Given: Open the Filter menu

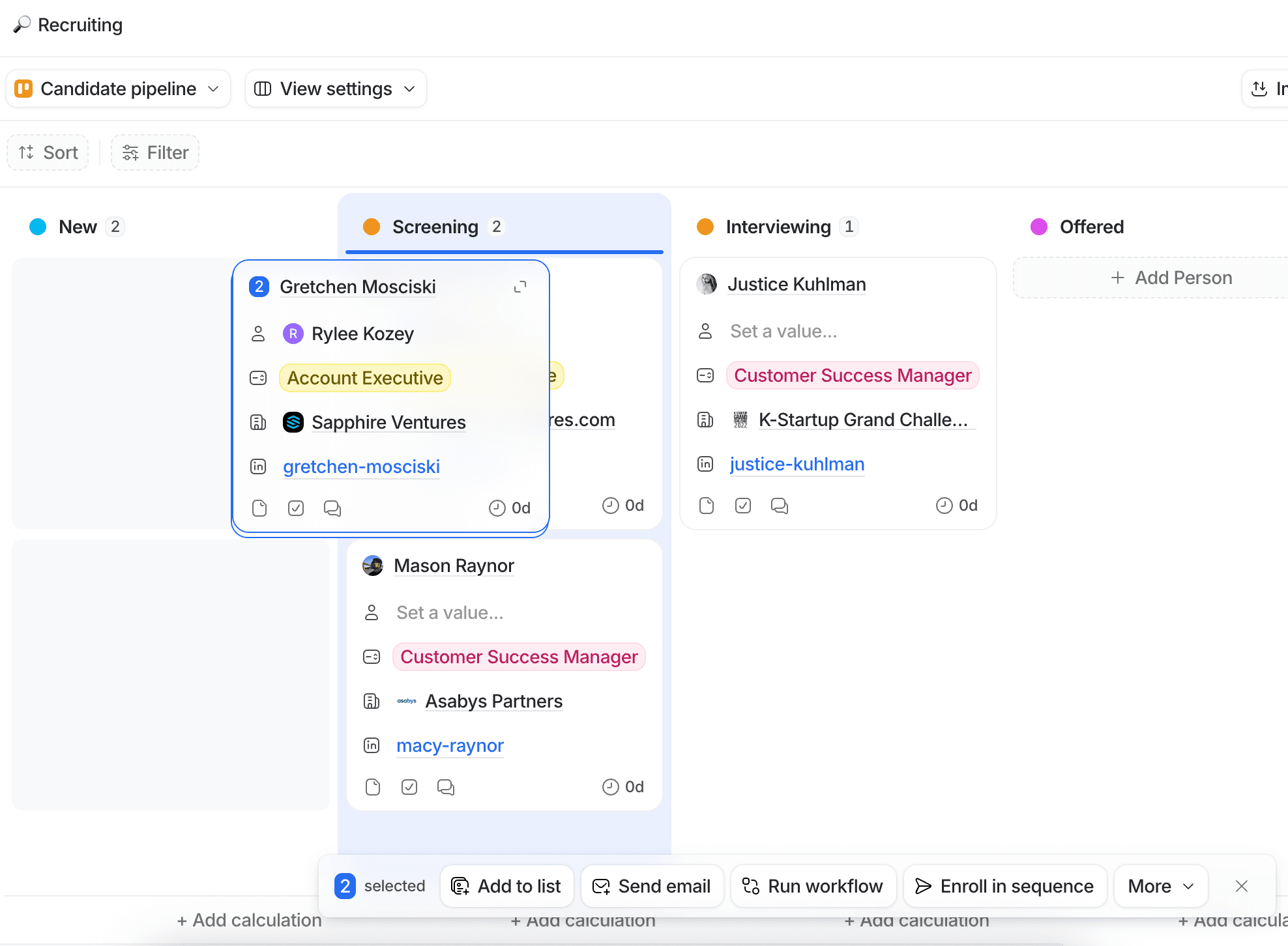Looking at the screenshot, I should click(x=154, y=152).
